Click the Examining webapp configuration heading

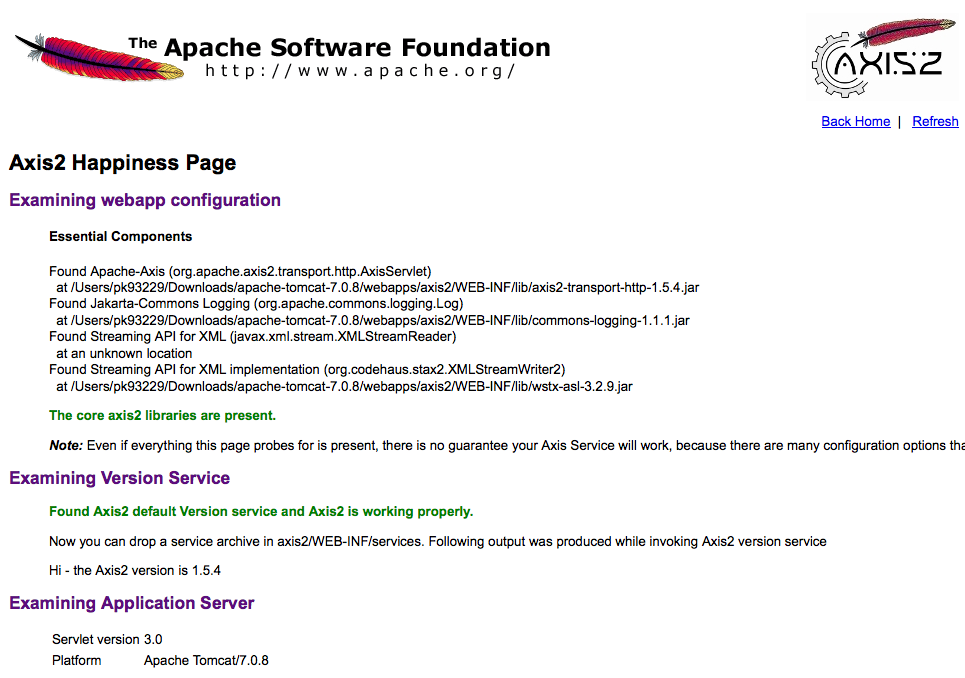[145, 200]
